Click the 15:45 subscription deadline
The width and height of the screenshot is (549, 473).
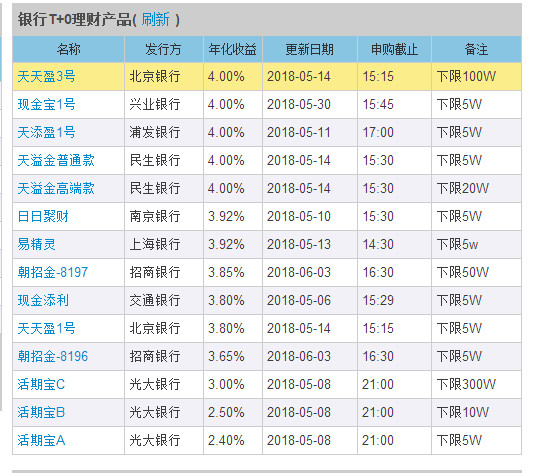pos(378,104)
